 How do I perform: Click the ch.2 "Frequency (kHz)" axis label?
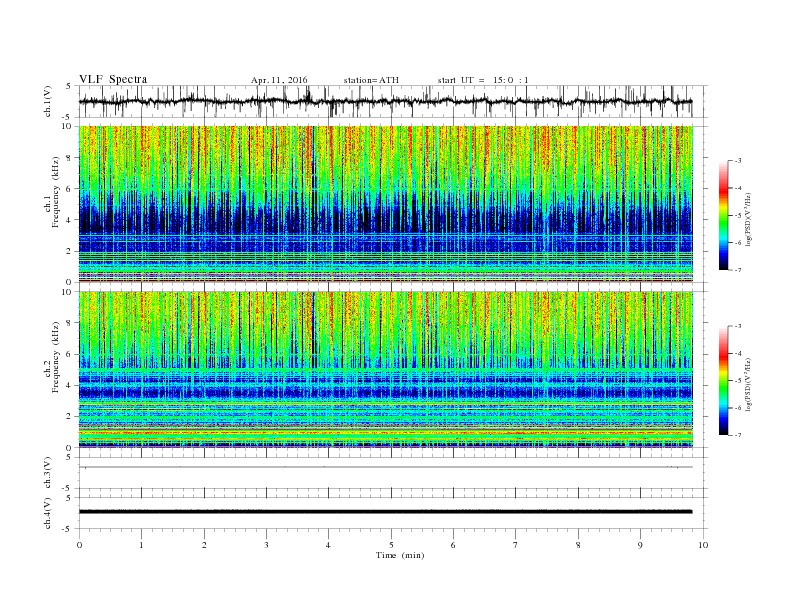pyautogui.click(x=56, y=357)
